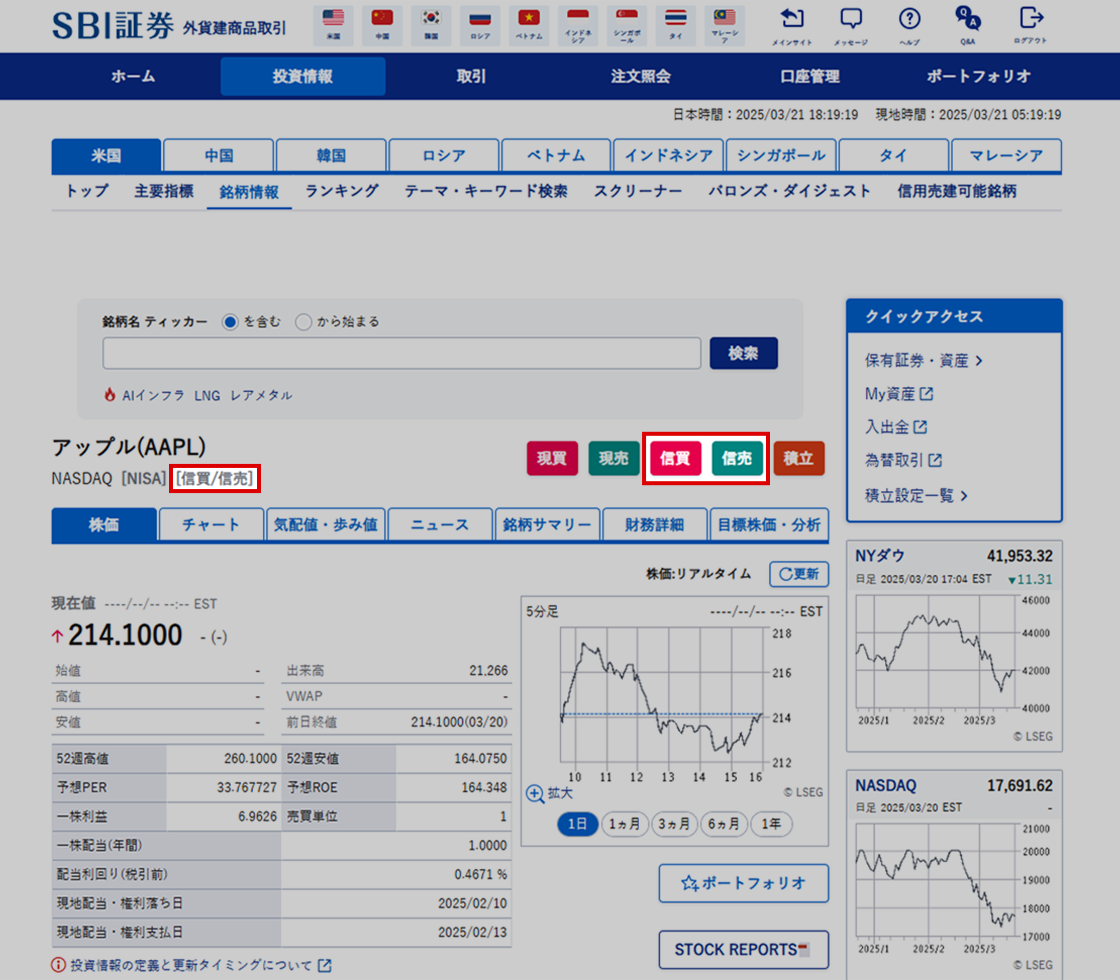Switch to the ニュース stock tab
Image resolution: width=1120 pixels, height=980 pixels.
tap(440, 525)
